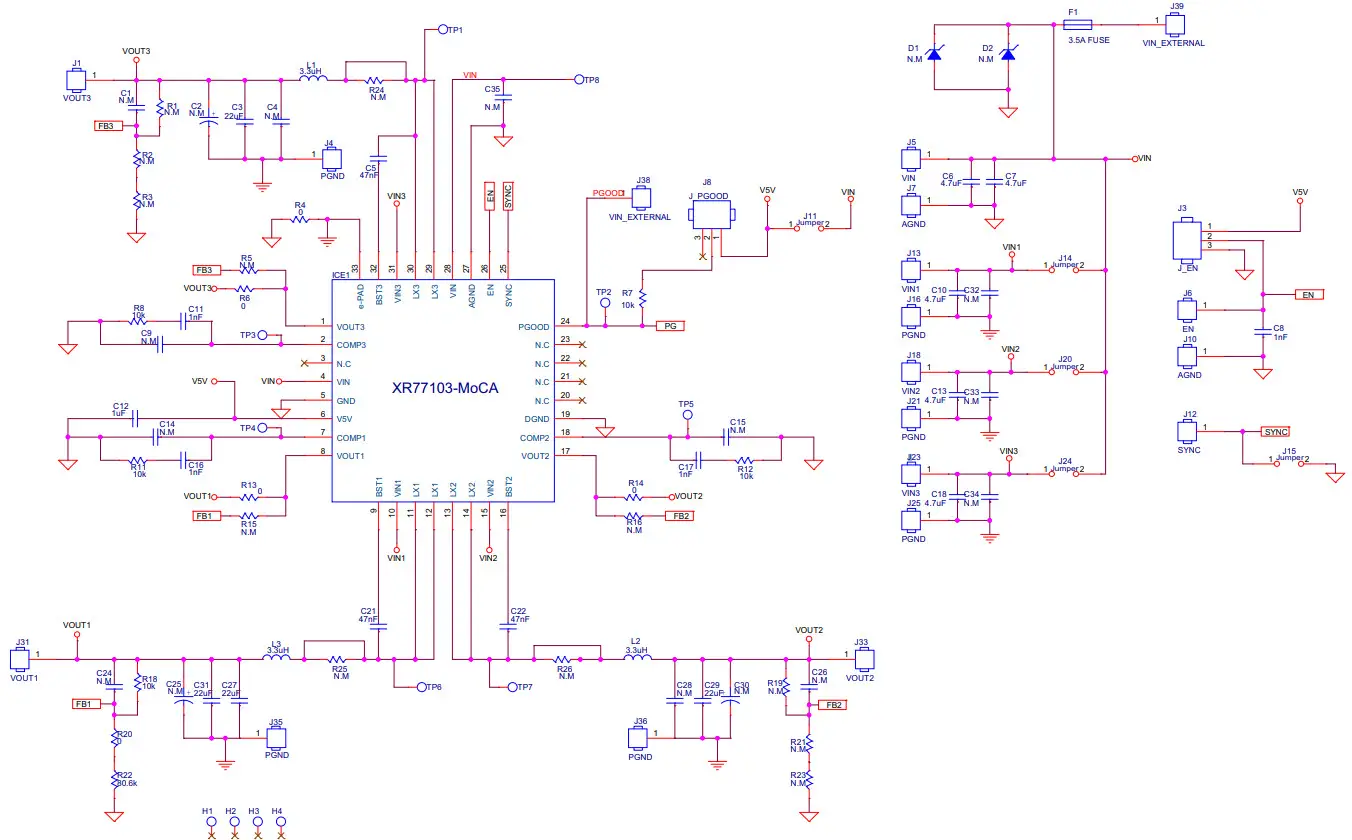Select the XR77103-MoCA IC symbol
This screenshot has width=1352, height=840.
tap(443, 390)
